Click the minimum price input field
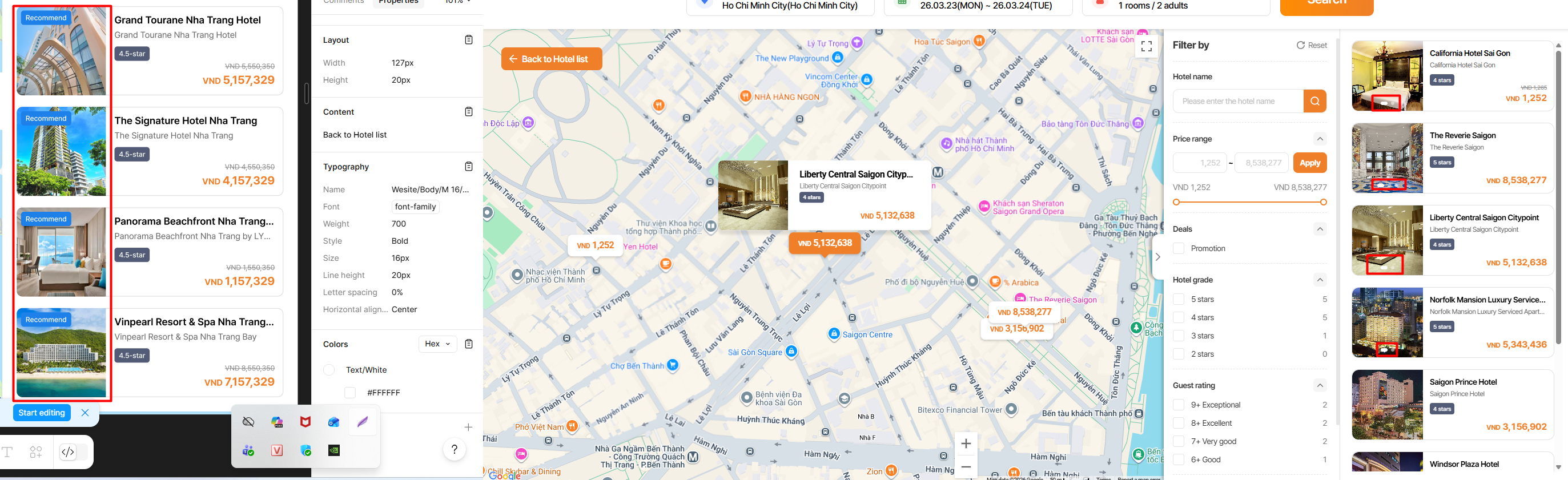This screenshot has height=480, width=1568. click(x=1200, y=163)
